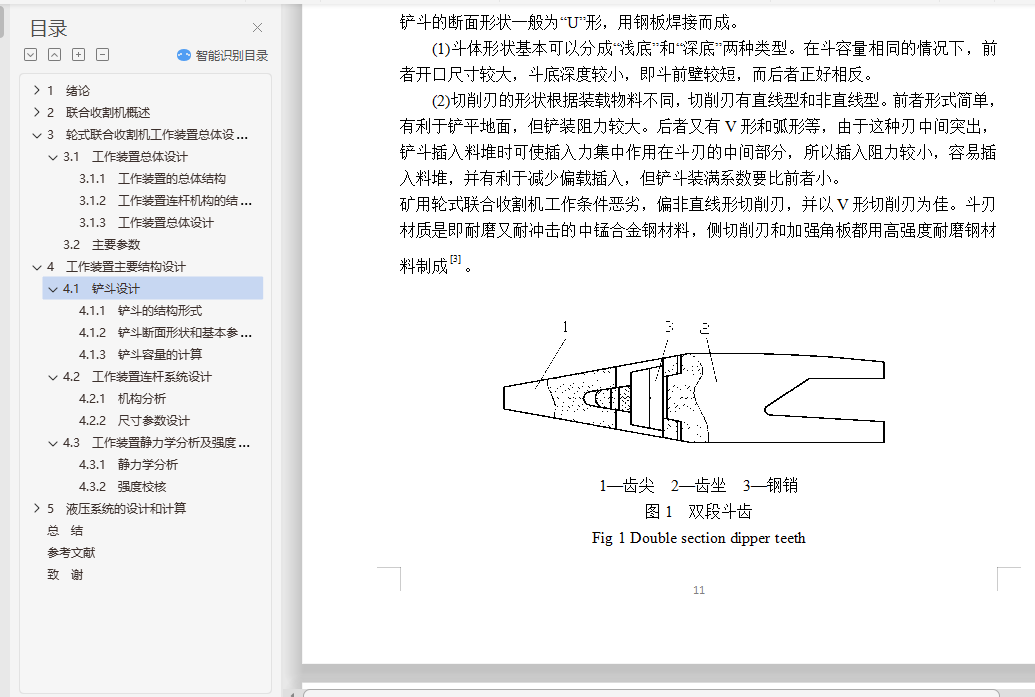Go to 4.2.1 机构分析
Screen dimensions: 1035x697
[x=122, y=399]
